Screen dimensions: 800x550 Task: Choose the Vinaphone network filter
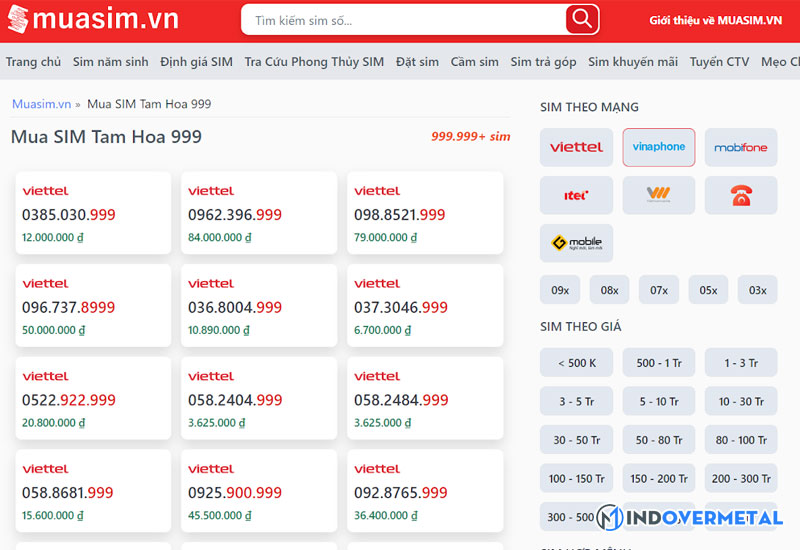[x=658, y=147]
